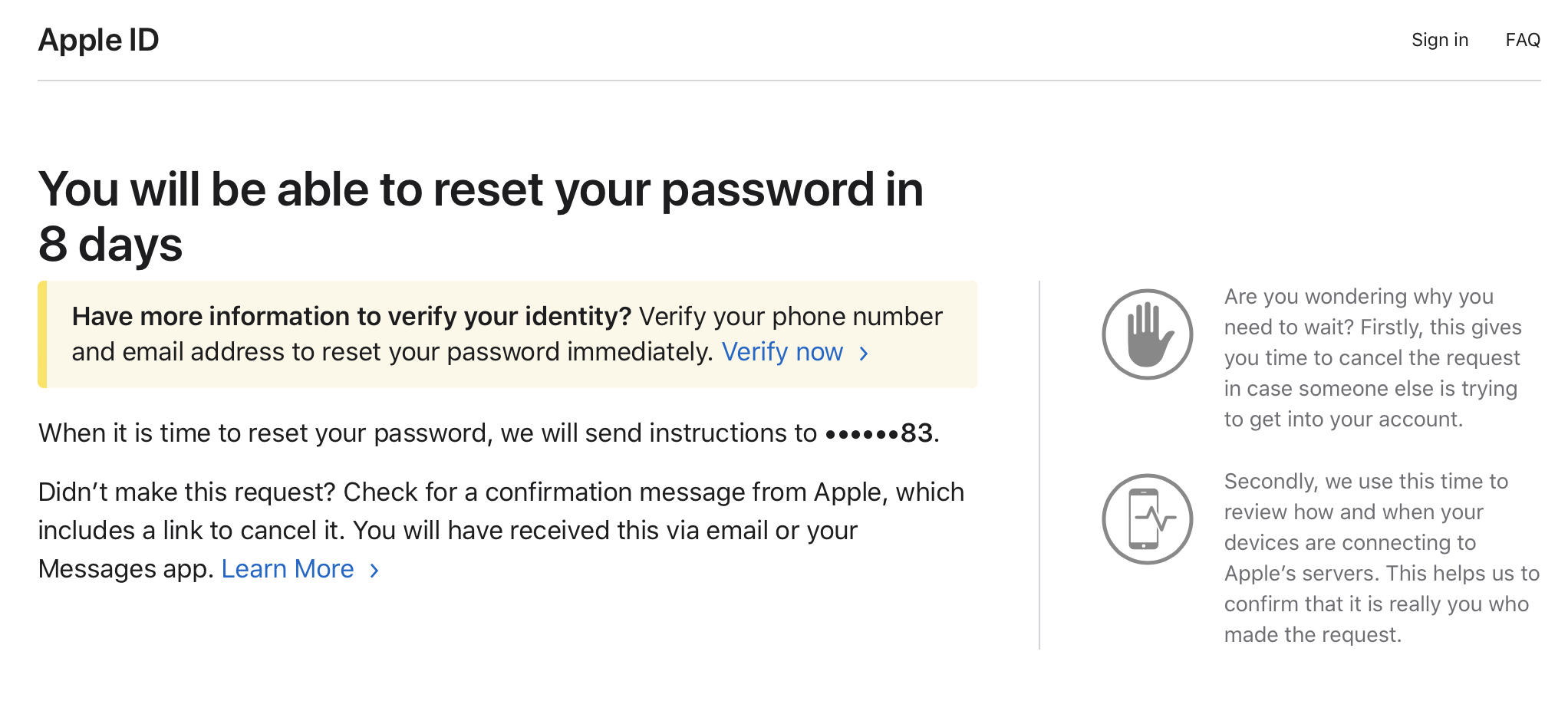This screenshot has height=724, width=1568.
Task: Click the chevron arrow after Verify now
Action: (x=864, y=353)
